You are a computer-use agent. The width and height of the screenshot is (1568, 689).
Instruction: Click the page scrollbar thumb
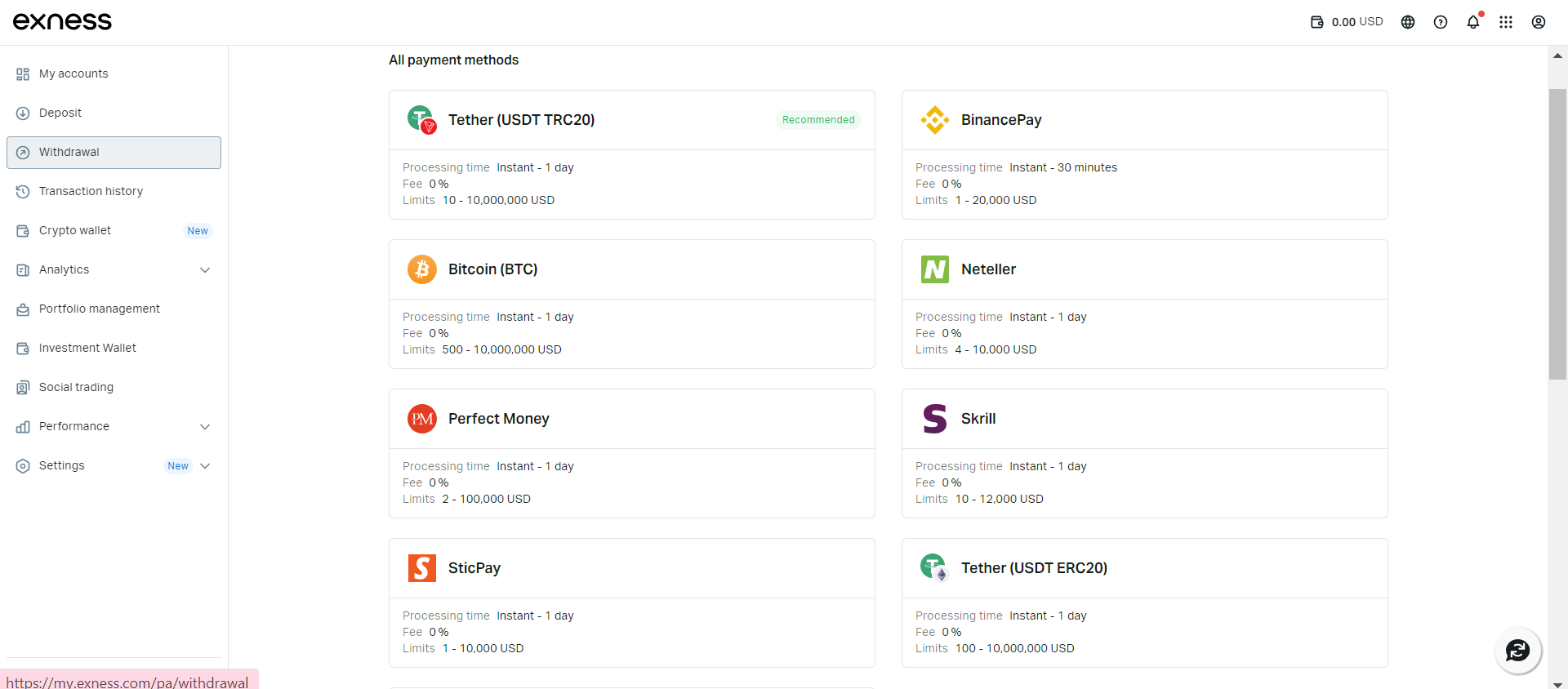pyautogui.click(x=1557, y=234)
